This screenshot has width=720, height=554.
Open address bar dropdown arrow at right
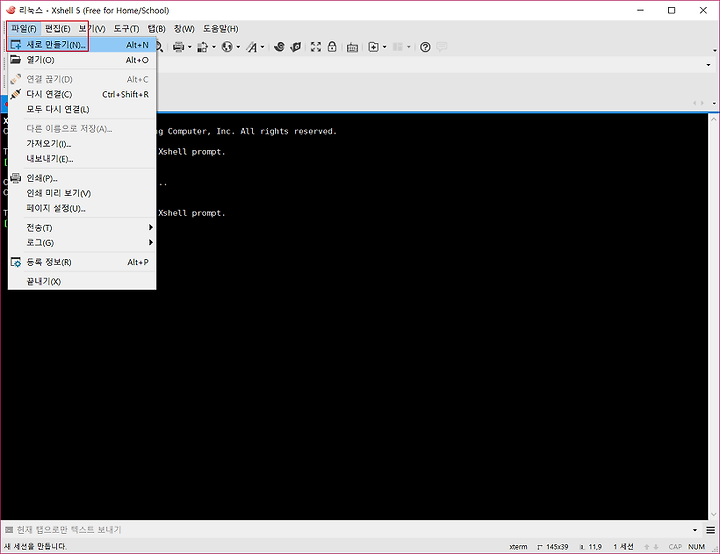click(x=708, y=65)
